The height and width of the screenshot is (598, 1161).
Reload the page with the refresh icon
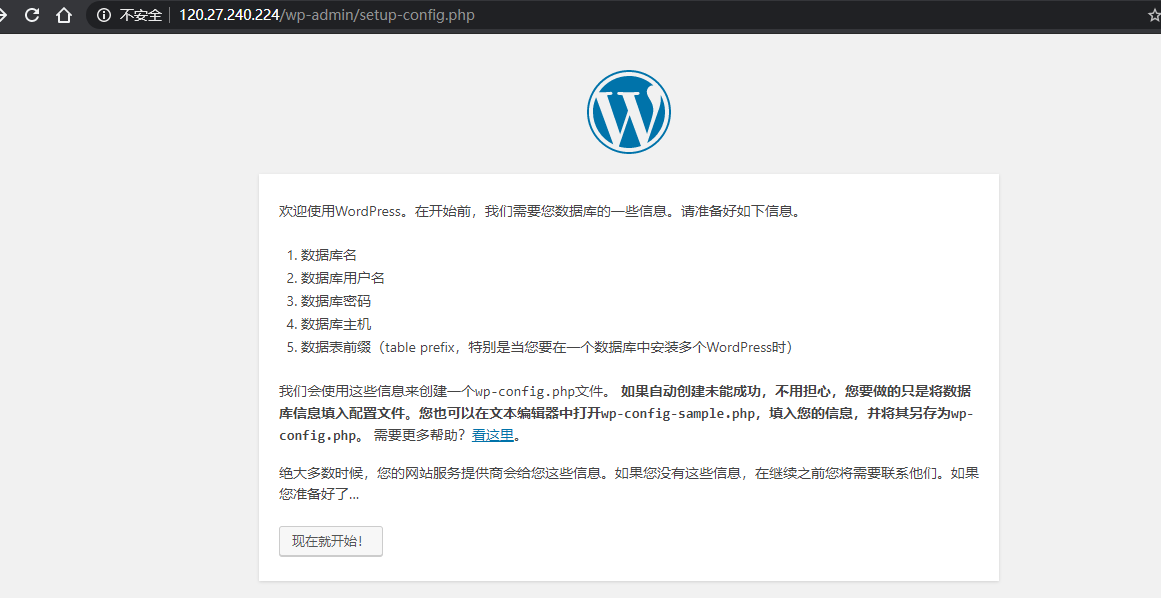pos(32,15)
